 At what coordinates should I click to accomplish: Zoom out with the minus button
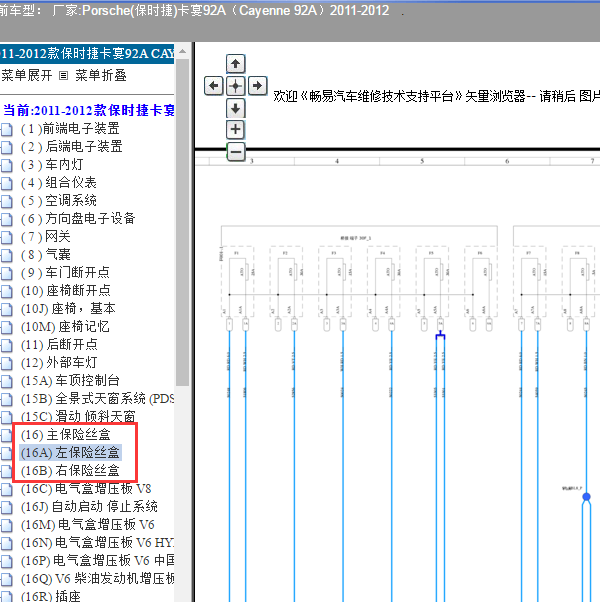pos(235,152)
